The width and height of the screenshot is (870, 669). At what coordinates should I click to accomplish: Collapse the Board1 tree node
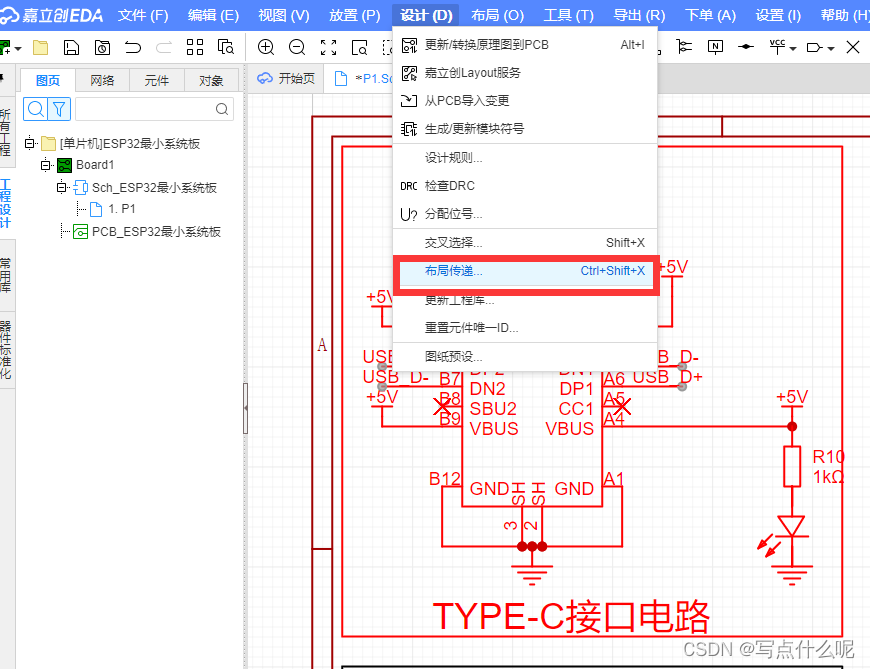[45, 165]
